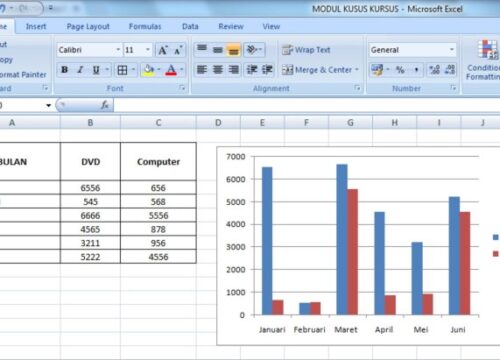Viewport: 500px width, 360px height.
Task: Click the Juni axis label in chart
Action: pyautogui.click(x=458, y=330)
